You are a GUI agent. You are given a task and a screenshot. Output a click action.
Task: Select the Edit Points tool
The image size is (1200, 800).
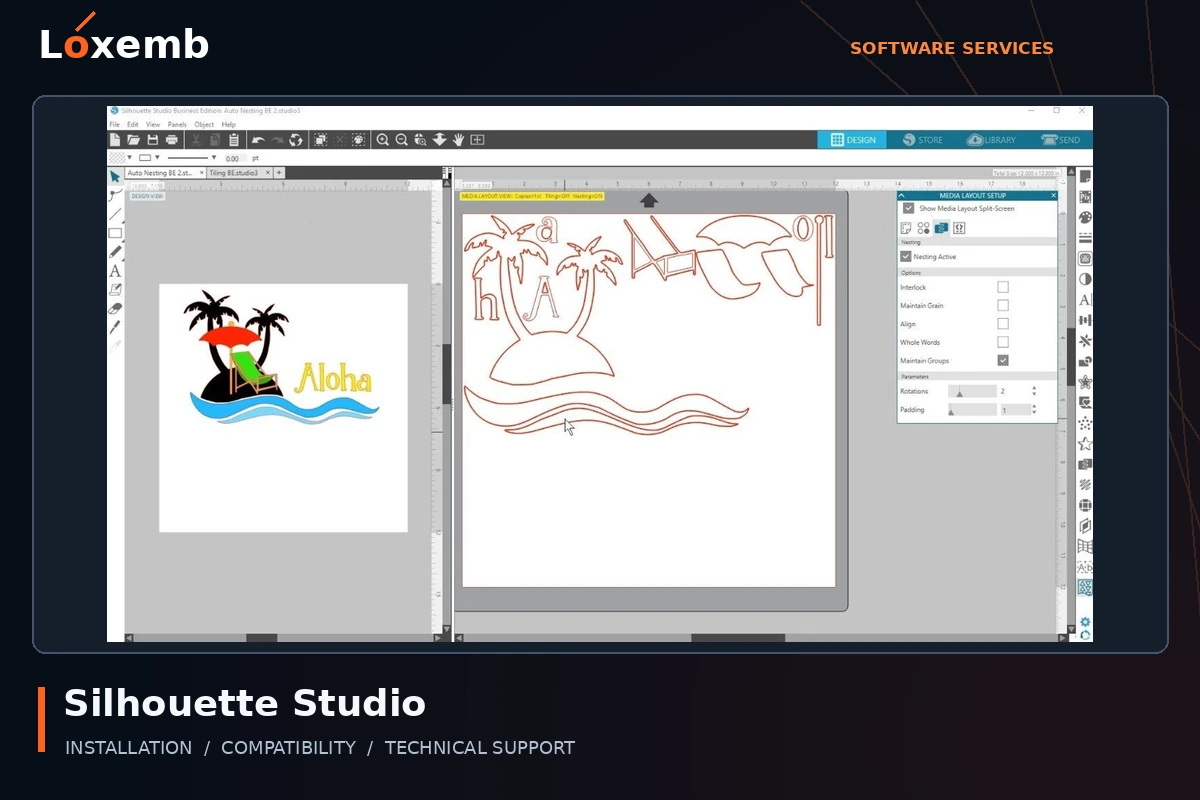[x=116, y=196]
